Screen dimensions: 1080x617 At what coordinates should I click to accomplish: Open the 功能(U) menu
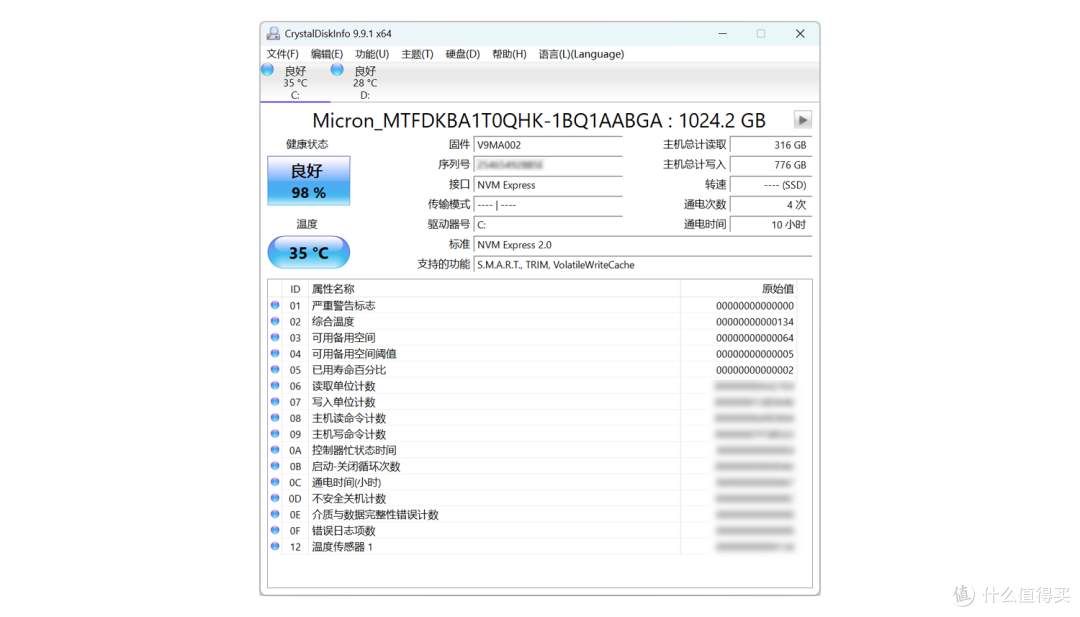point(372,54)
